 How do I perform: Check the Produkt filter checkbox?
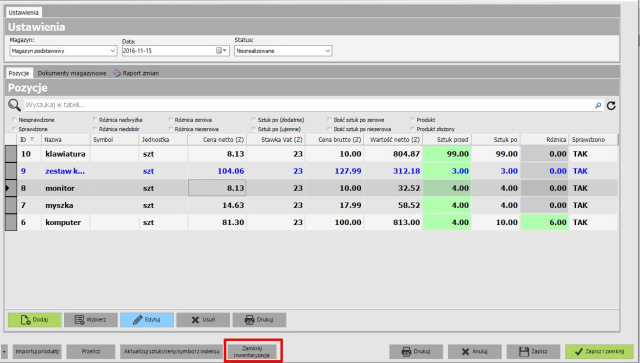(413, 120)
